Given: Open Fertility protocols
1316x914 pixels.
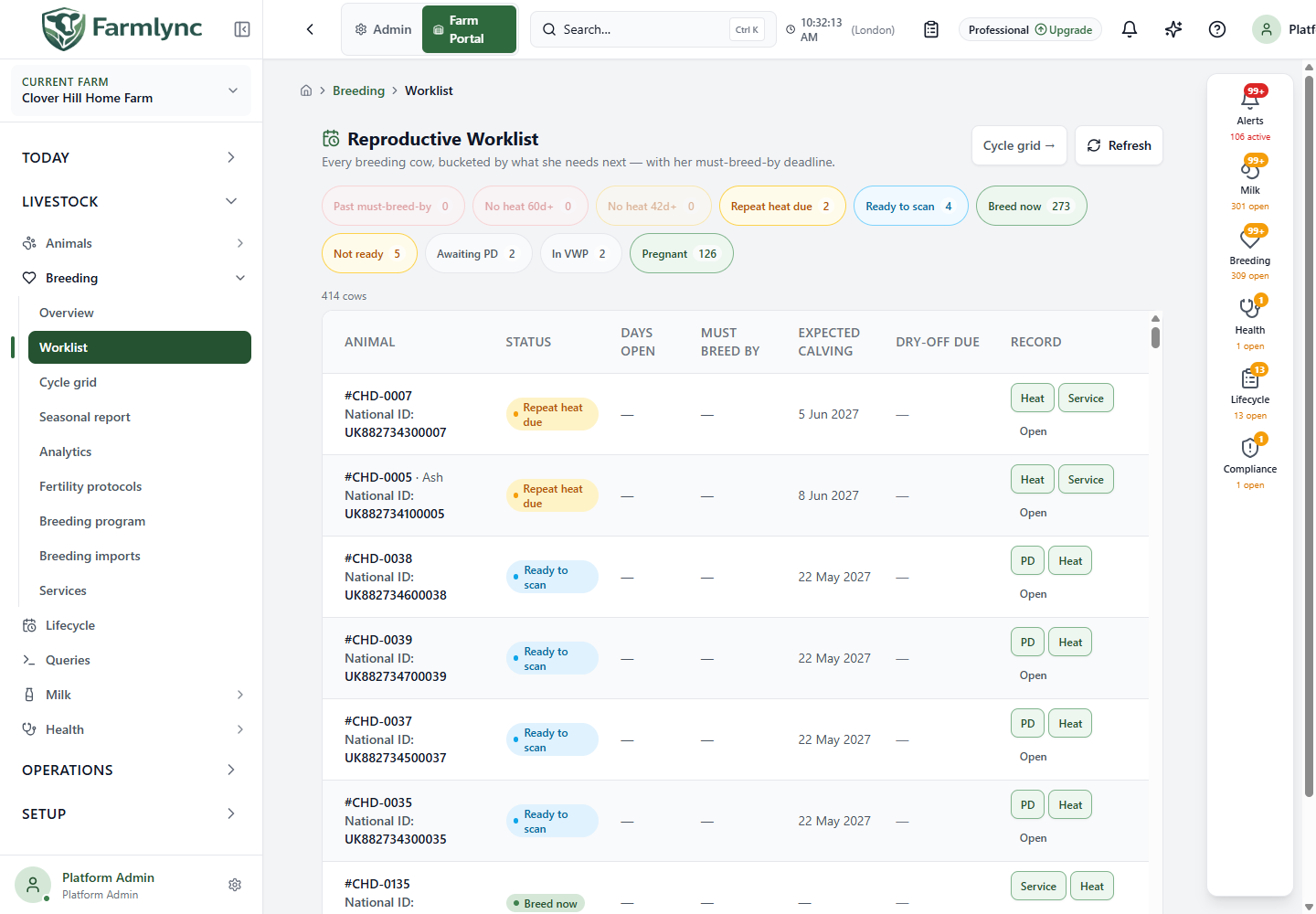Looking at the screenshot, I should pos(140,486).
